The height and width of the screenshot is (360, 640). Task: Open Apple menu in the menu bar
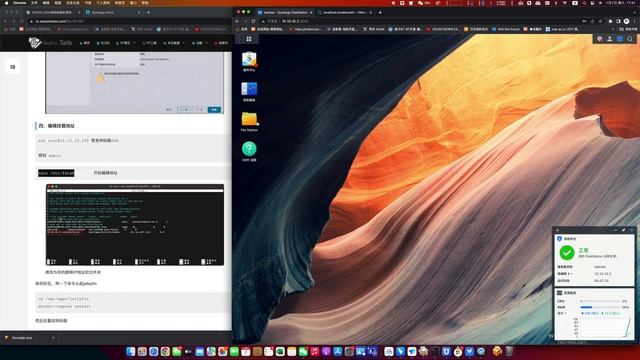tap(6, 3)
